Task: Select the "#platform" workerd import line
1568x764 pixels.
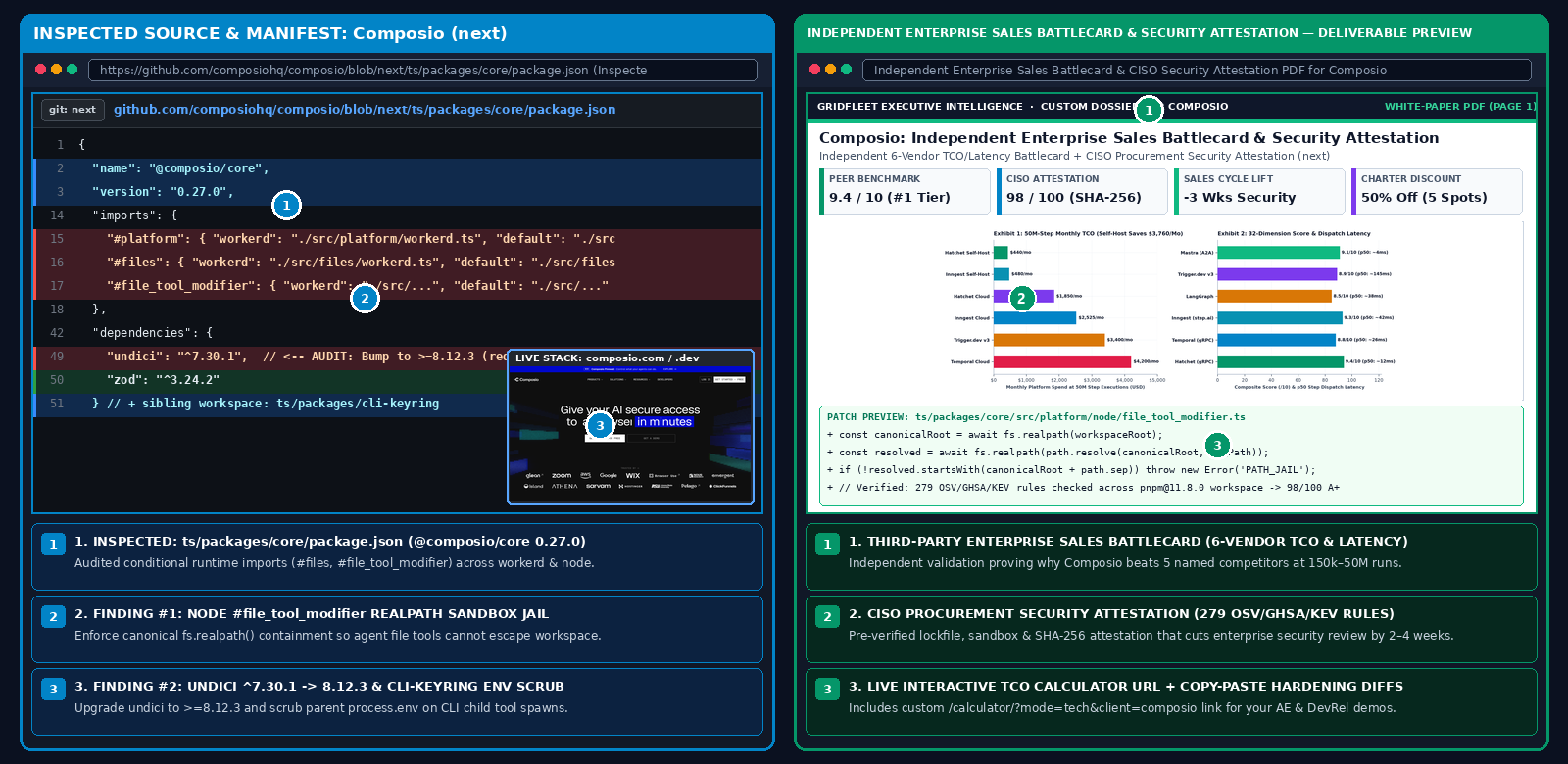Action: tap(398, 239)
